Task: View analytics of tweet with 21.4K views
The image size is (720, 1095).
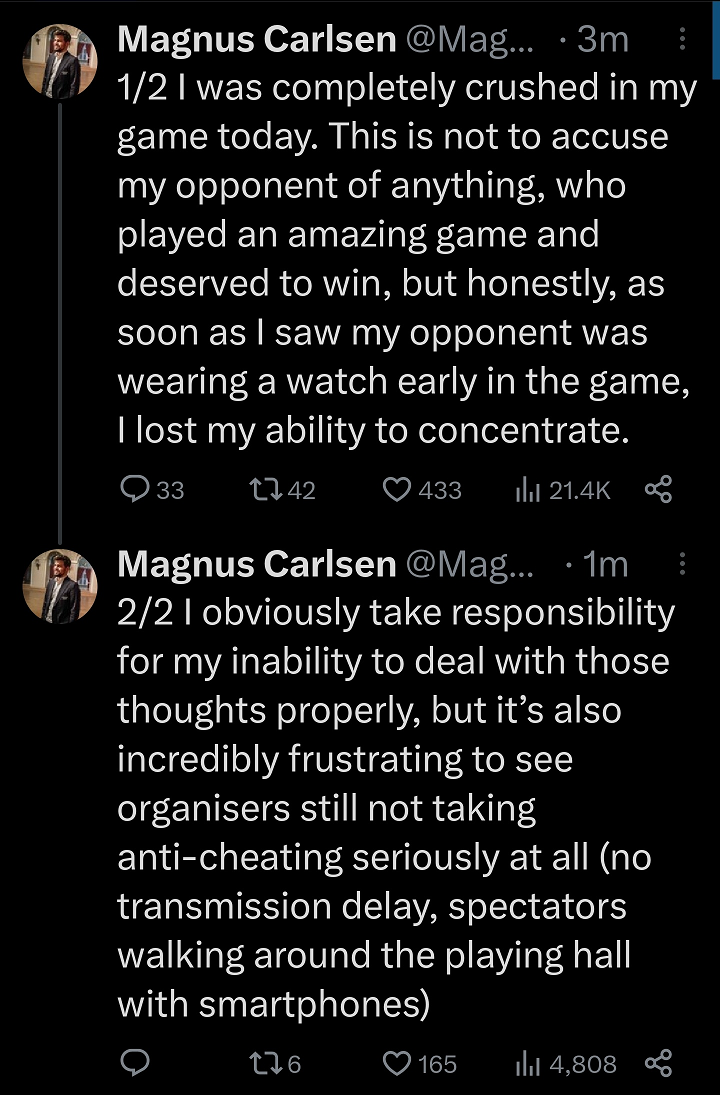Action: (x=527, y=489)
